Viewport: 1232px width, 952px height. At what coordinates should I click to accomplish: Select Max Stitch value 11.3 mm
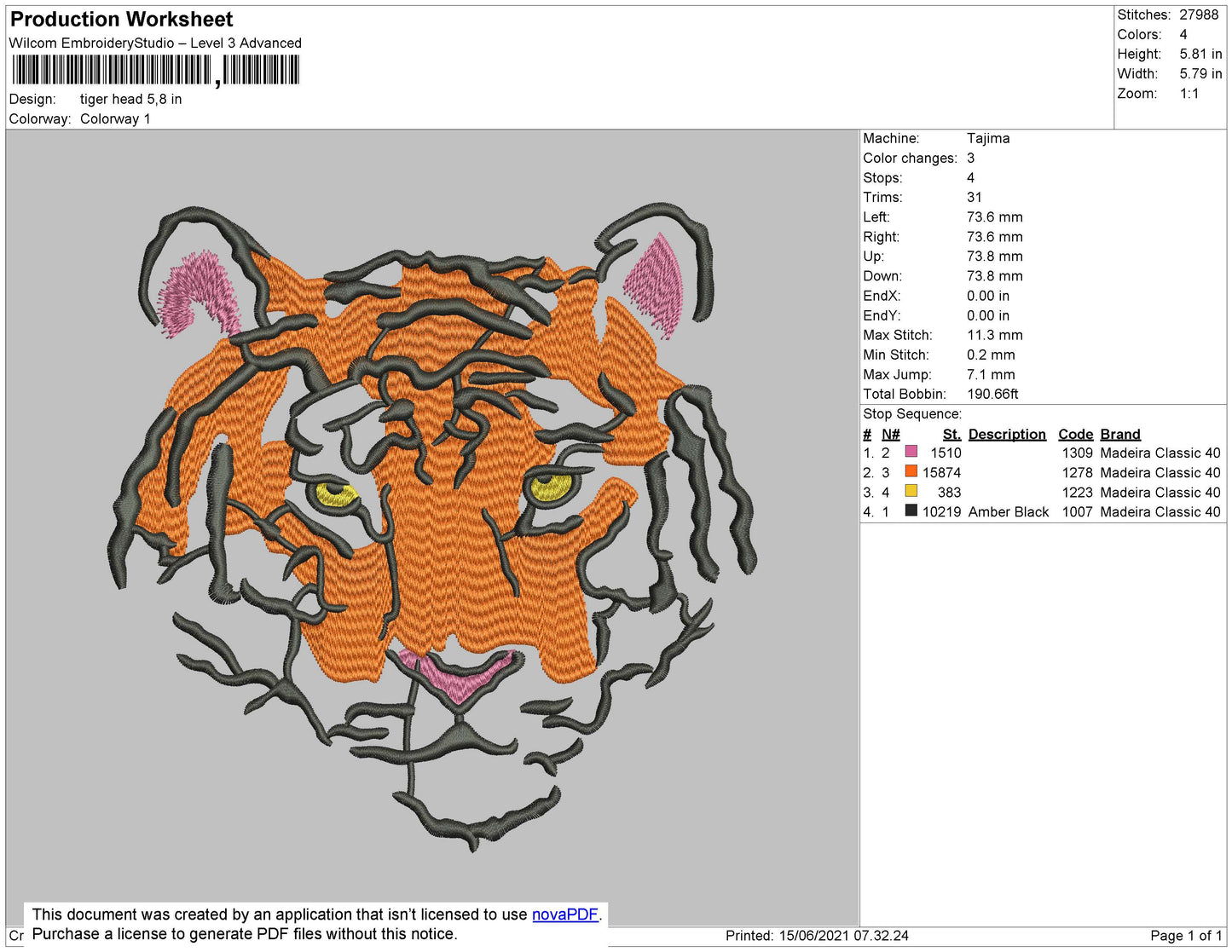(995, 335)
